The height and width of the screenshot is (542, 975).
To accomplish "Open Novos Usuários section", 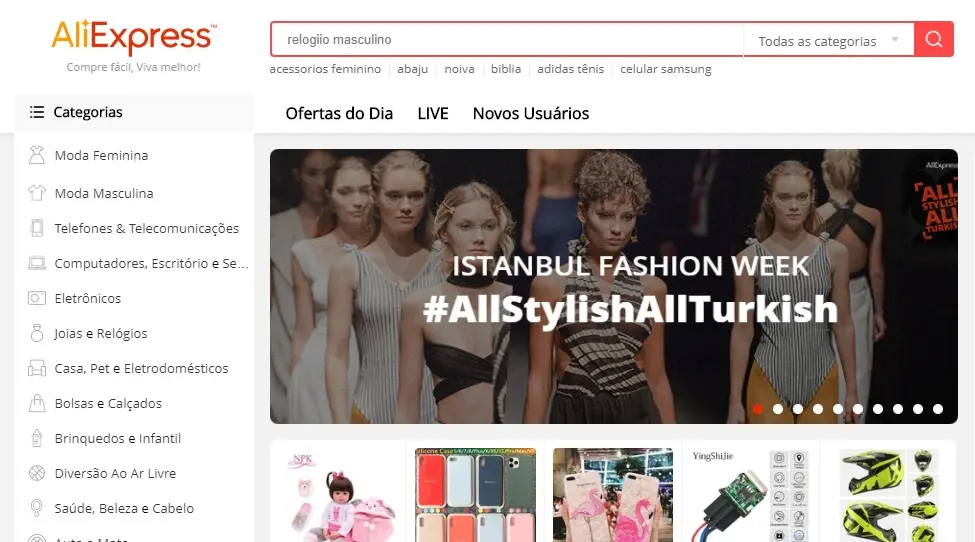I will tap(531, 113).
